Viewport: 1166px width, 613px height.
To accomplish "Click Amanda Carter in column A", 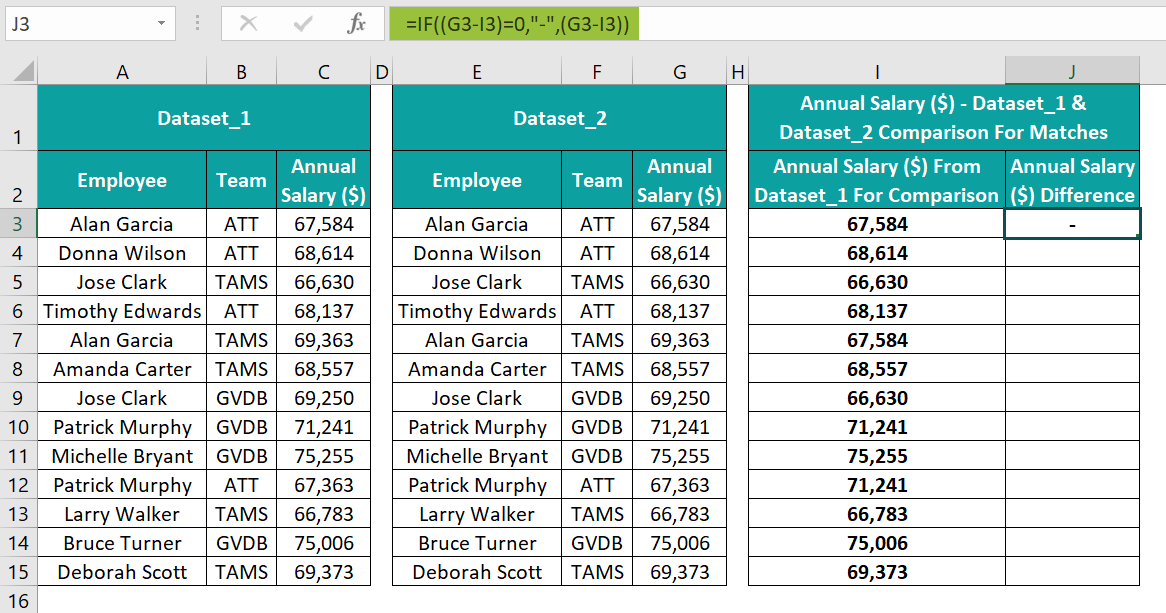I will (x=122, y=369).
